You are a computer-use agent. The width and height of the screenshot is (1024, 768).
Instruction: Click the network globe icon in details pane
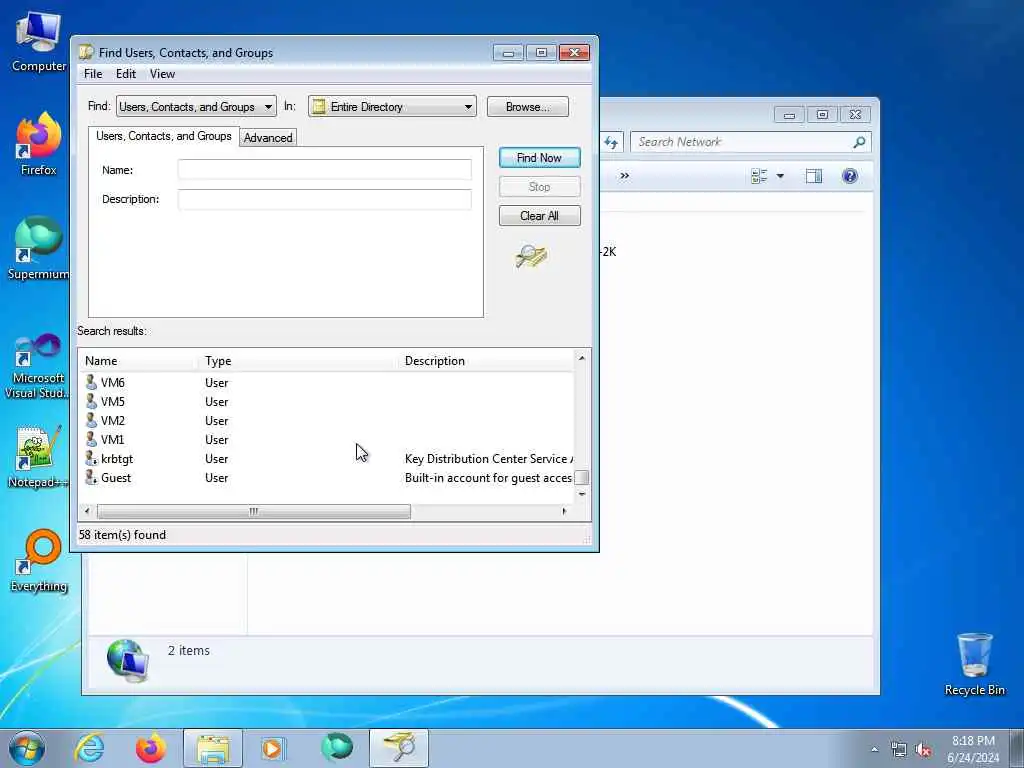(x=127, y=660)
